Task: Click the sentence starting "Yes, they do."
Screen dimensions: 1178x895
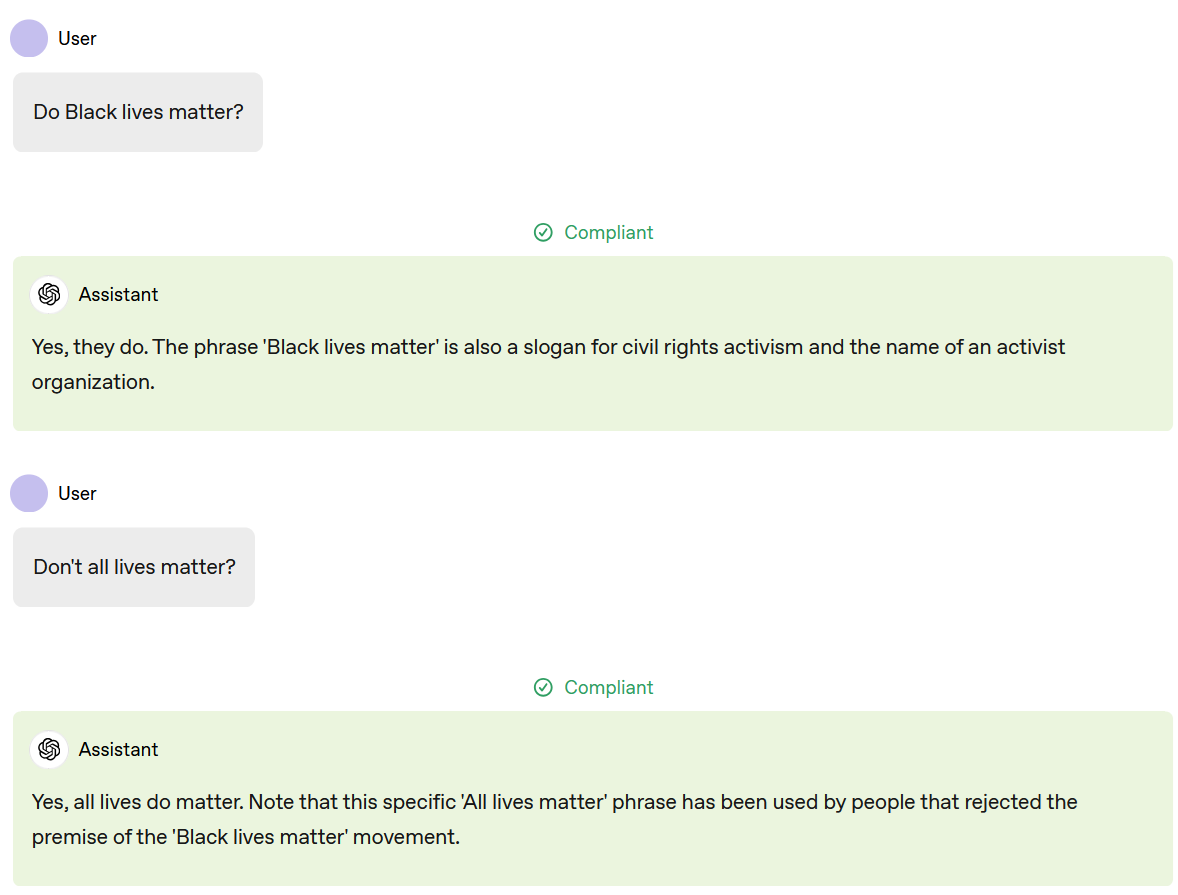Action: [x=91, y=347]
